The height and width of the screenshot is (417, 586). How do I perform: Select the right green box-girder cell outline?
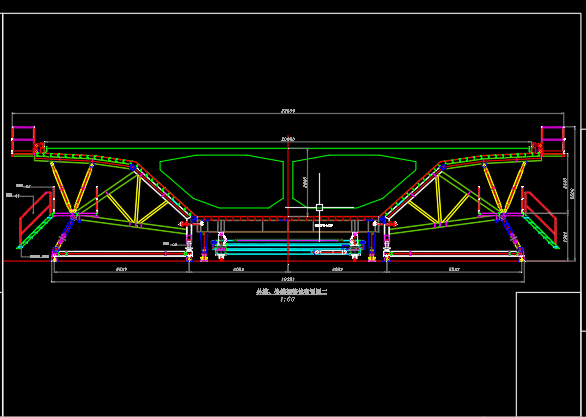click(x=354, y=181)
